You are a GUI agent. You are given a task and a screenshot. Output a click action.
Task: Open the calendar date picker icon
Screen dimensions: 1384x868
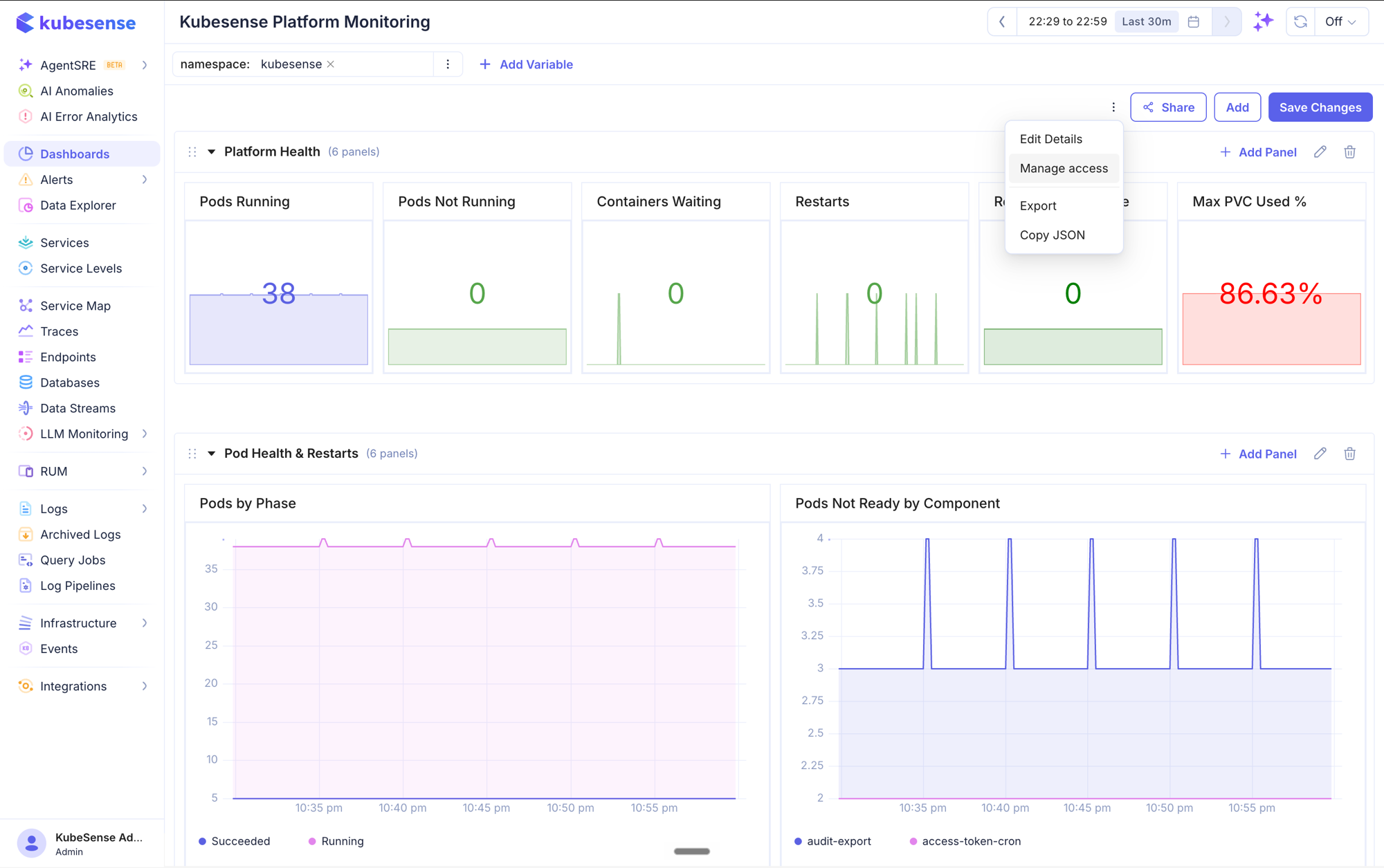1194,21
